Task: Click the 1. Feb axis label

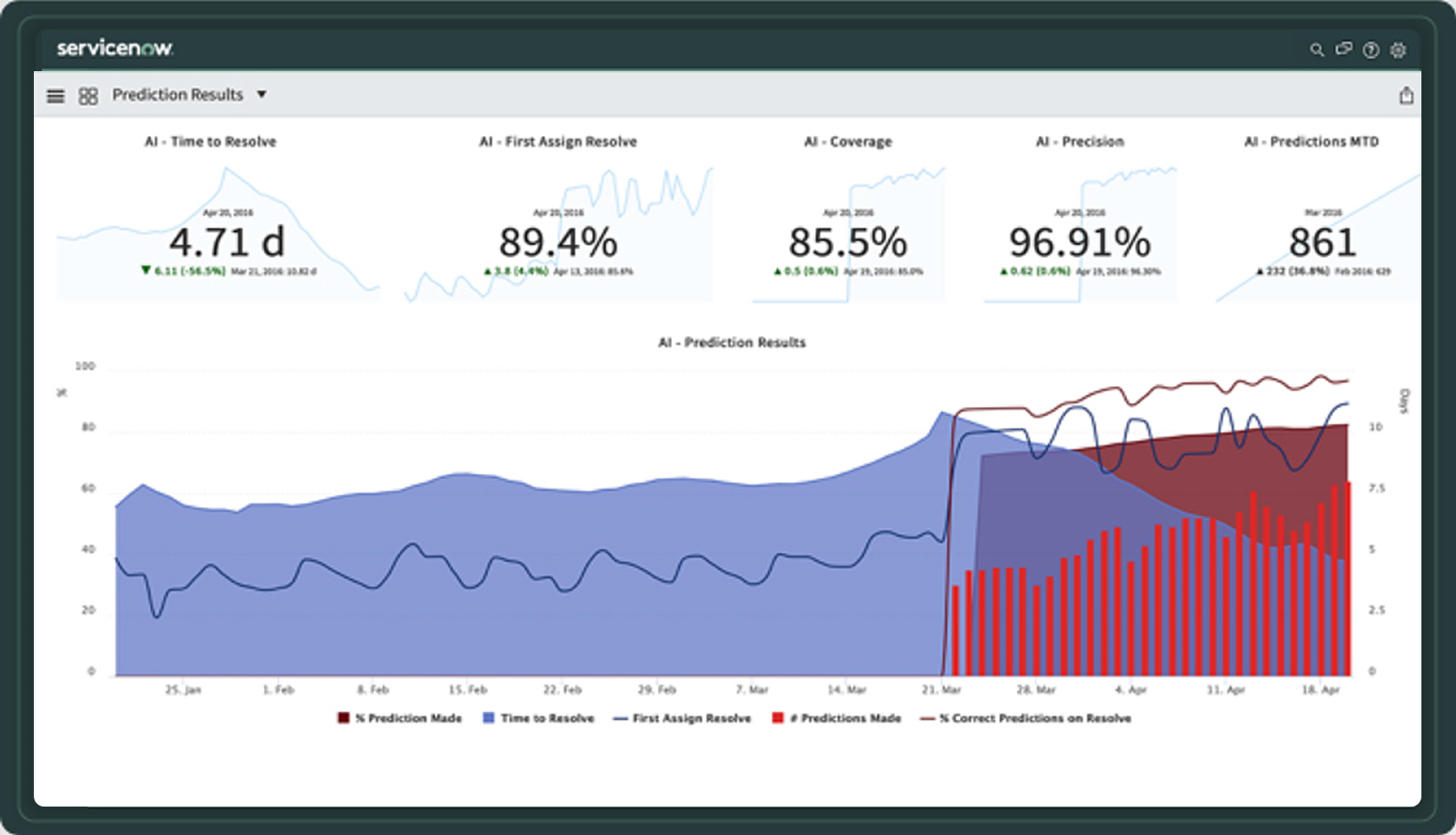Action: tap(278, 690)
